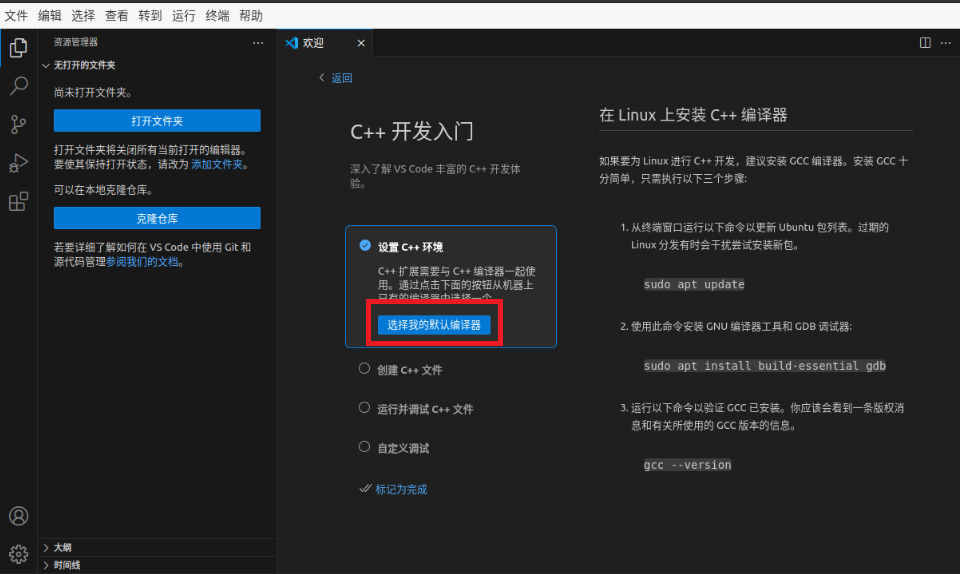Open the 选择 menu

(83, 16)
